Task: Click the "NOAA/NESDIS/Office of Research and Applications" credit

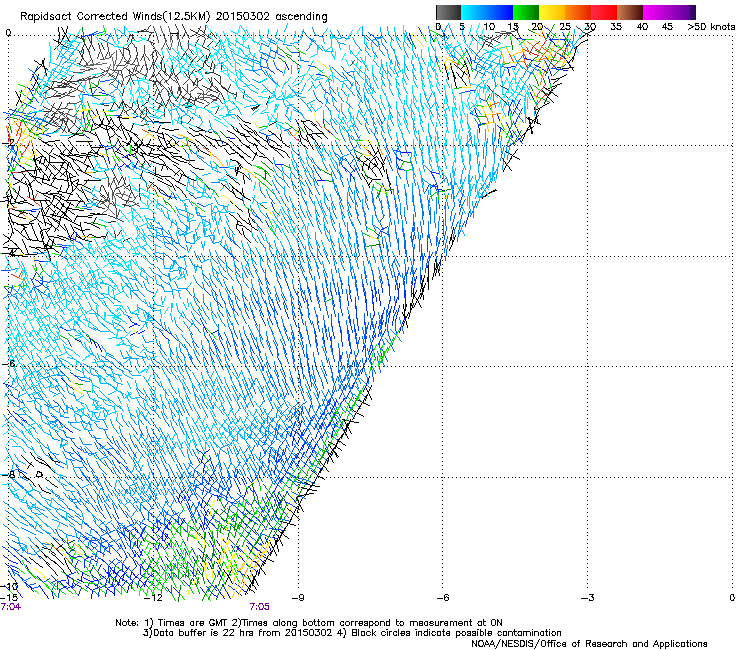Action: [589, 644]
